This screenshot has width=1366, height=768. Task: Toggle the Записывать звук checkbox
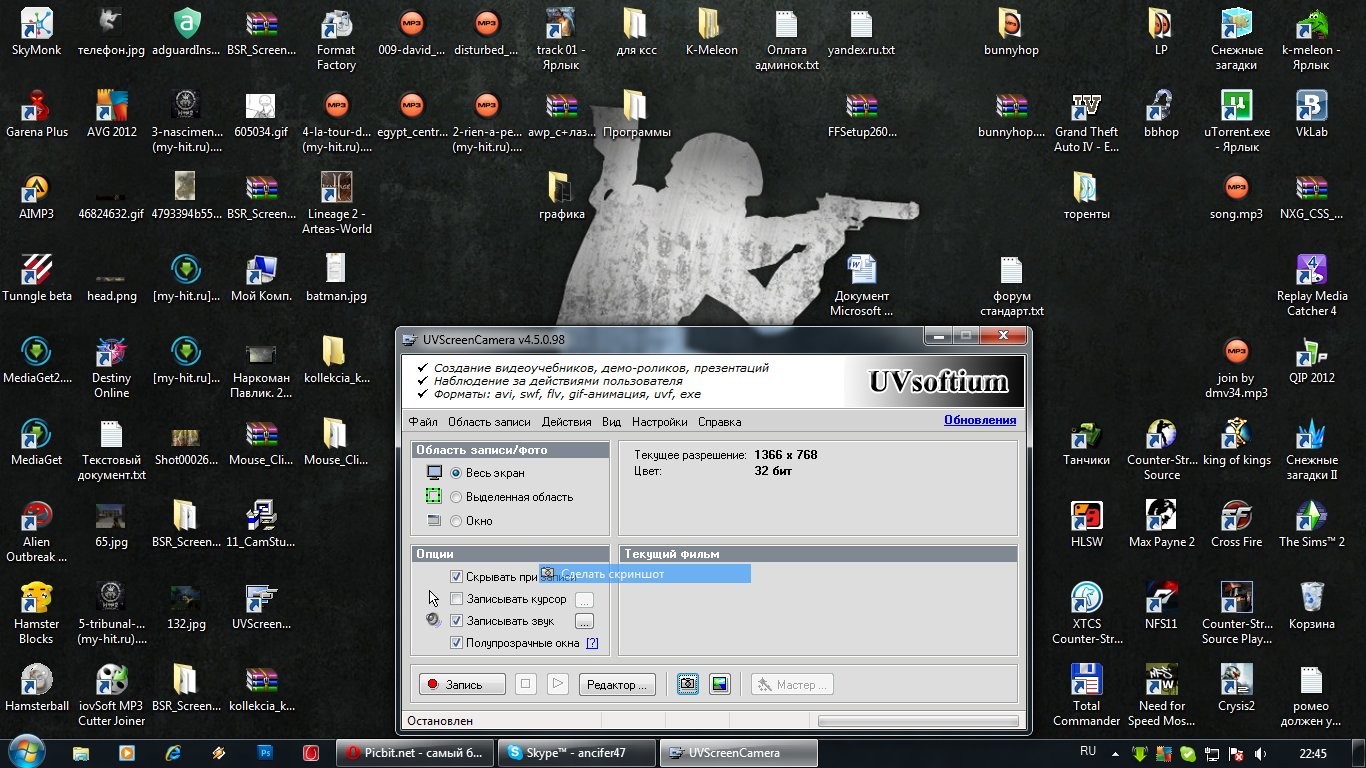point(456,621)
